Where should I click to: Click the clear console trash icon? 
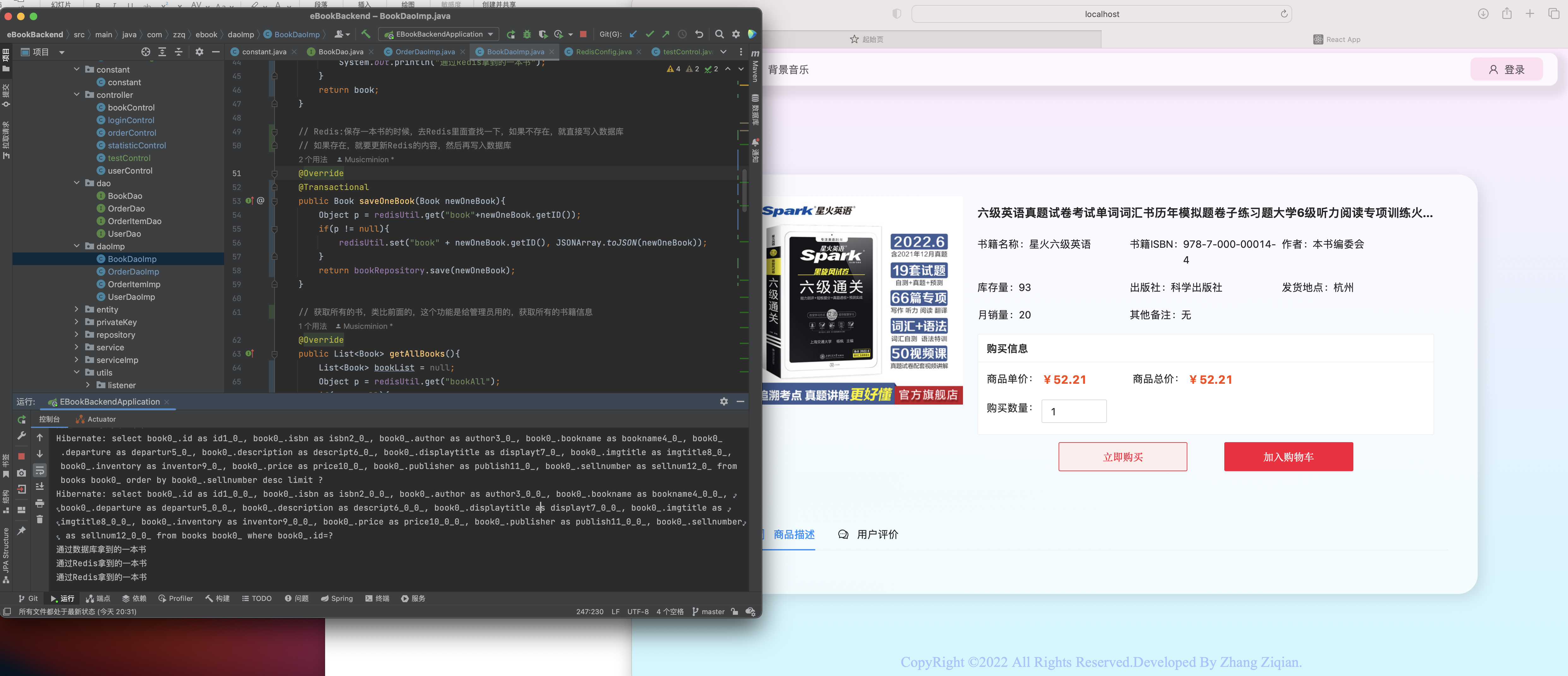click(x=39, y=519)
